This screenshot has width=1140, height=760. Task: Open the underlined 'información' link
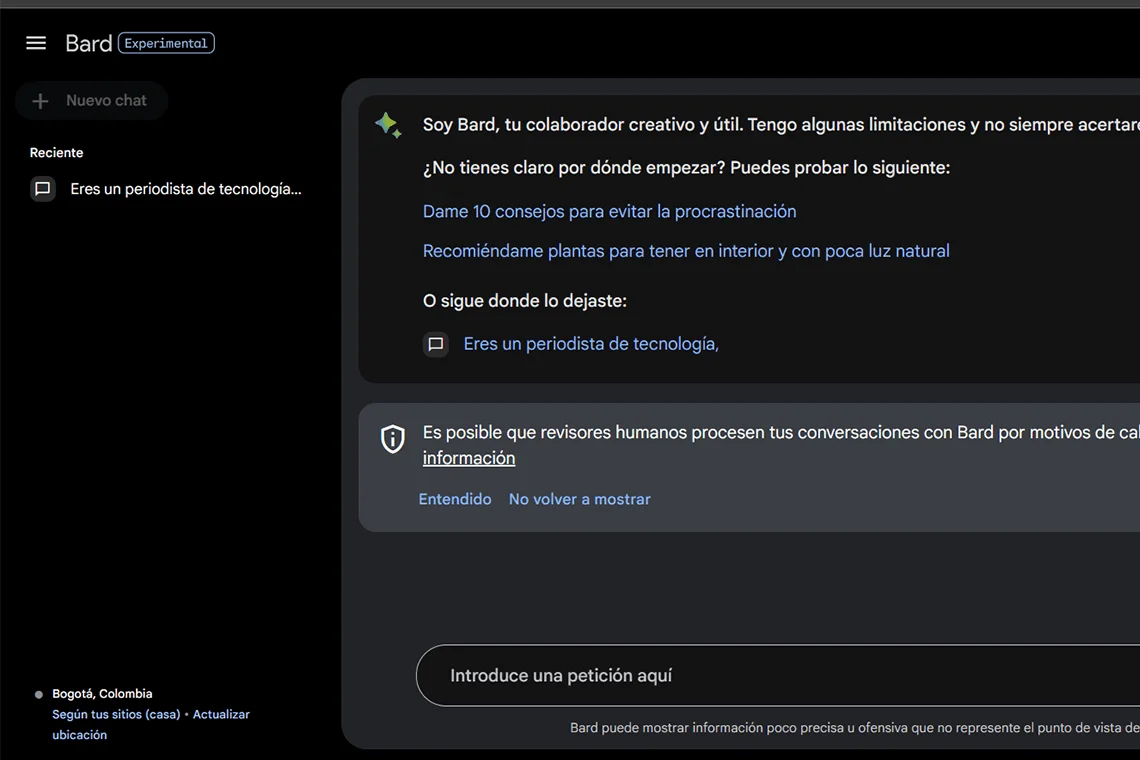click(x=468, y=458)
